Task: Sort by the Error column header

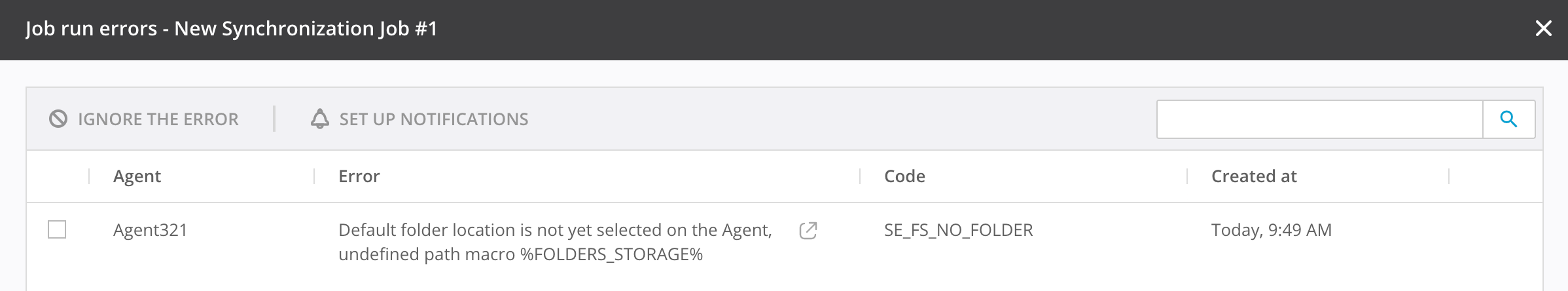Action: (x=359, y=176)
